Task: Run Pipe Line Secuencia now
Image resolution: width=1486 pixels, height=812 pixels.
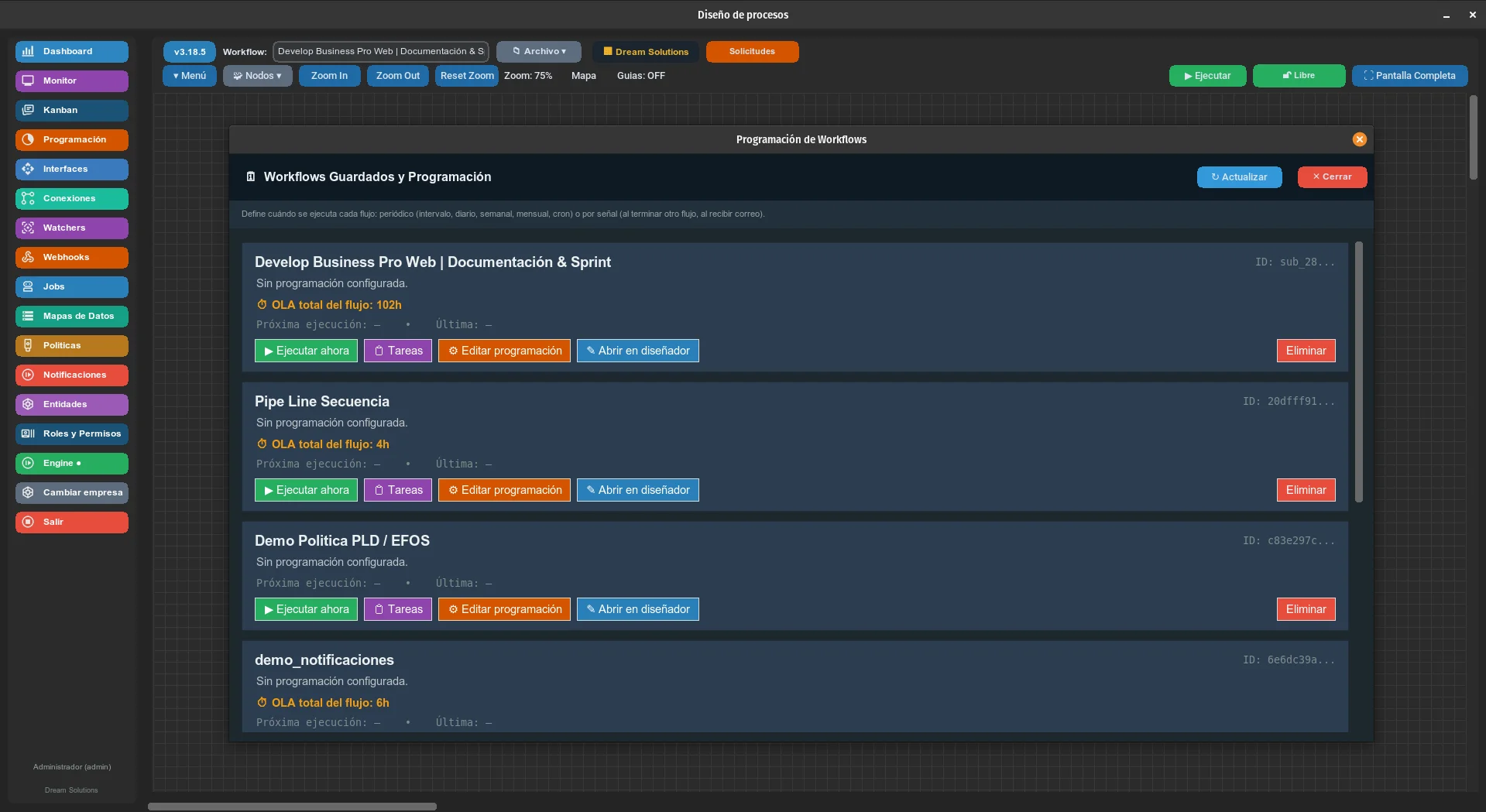Action: tap(306, 490)
